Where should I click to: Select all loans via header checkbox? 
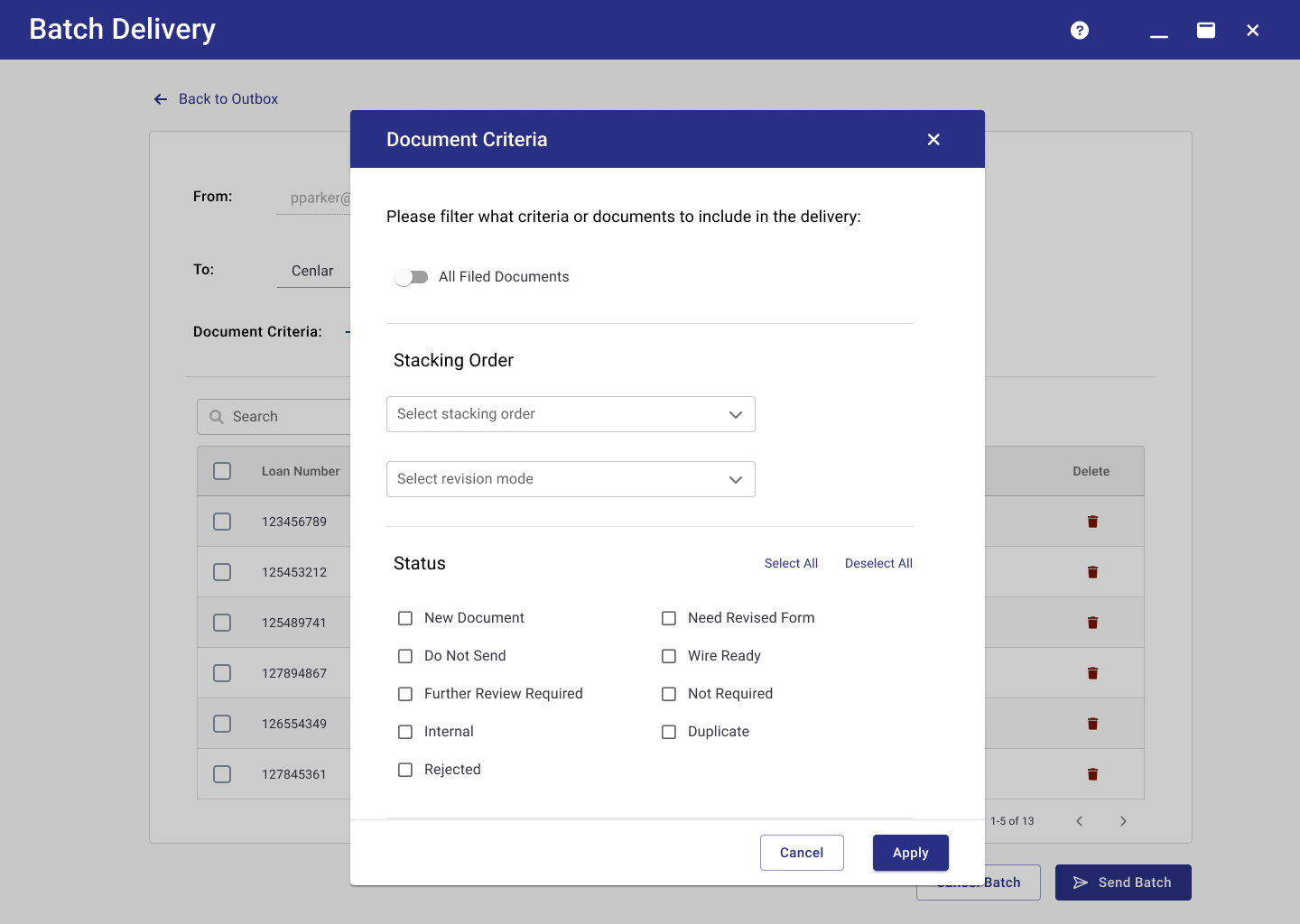pyautogui.click(x=222, y=471)
